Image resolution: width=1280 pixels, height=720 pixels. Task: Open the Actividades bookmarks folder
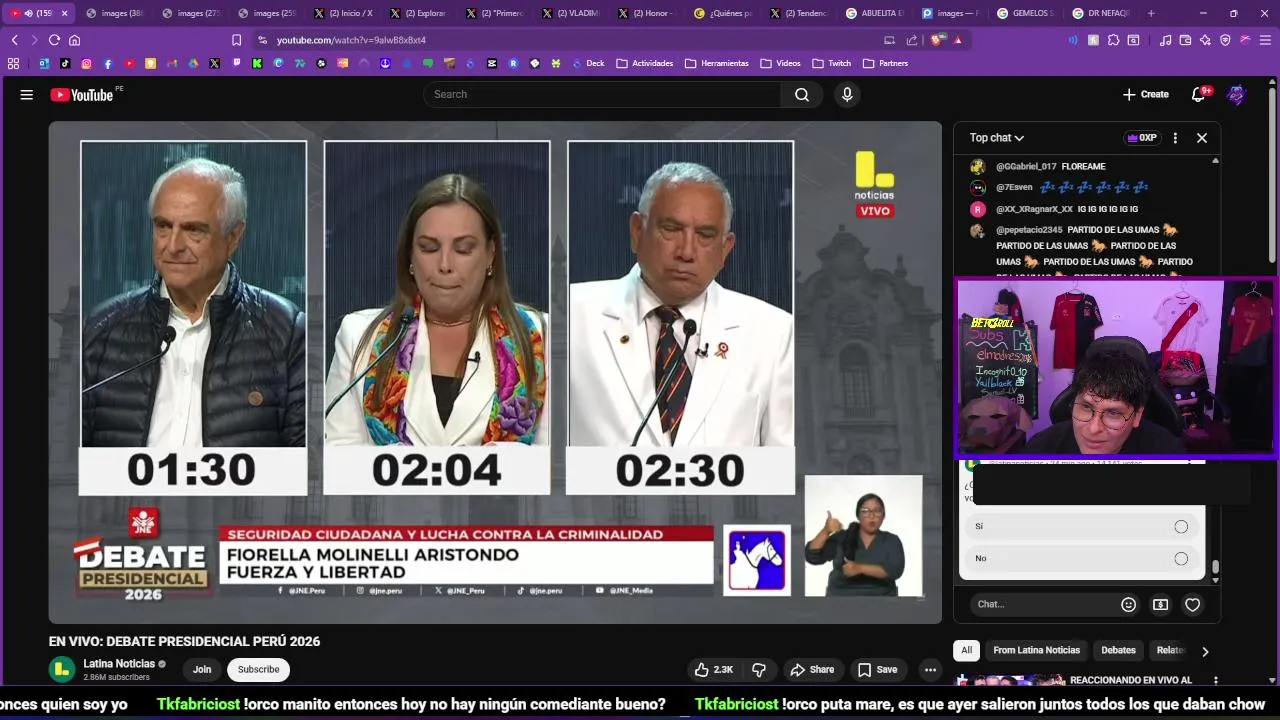point(645,63)
